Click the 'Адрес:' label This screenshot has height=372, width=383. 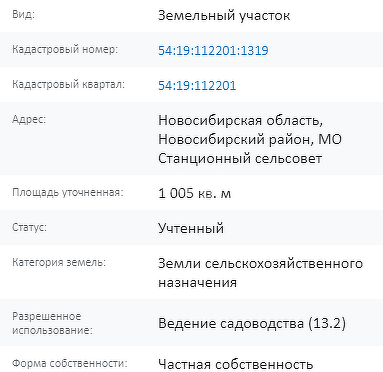coord(29,119)
